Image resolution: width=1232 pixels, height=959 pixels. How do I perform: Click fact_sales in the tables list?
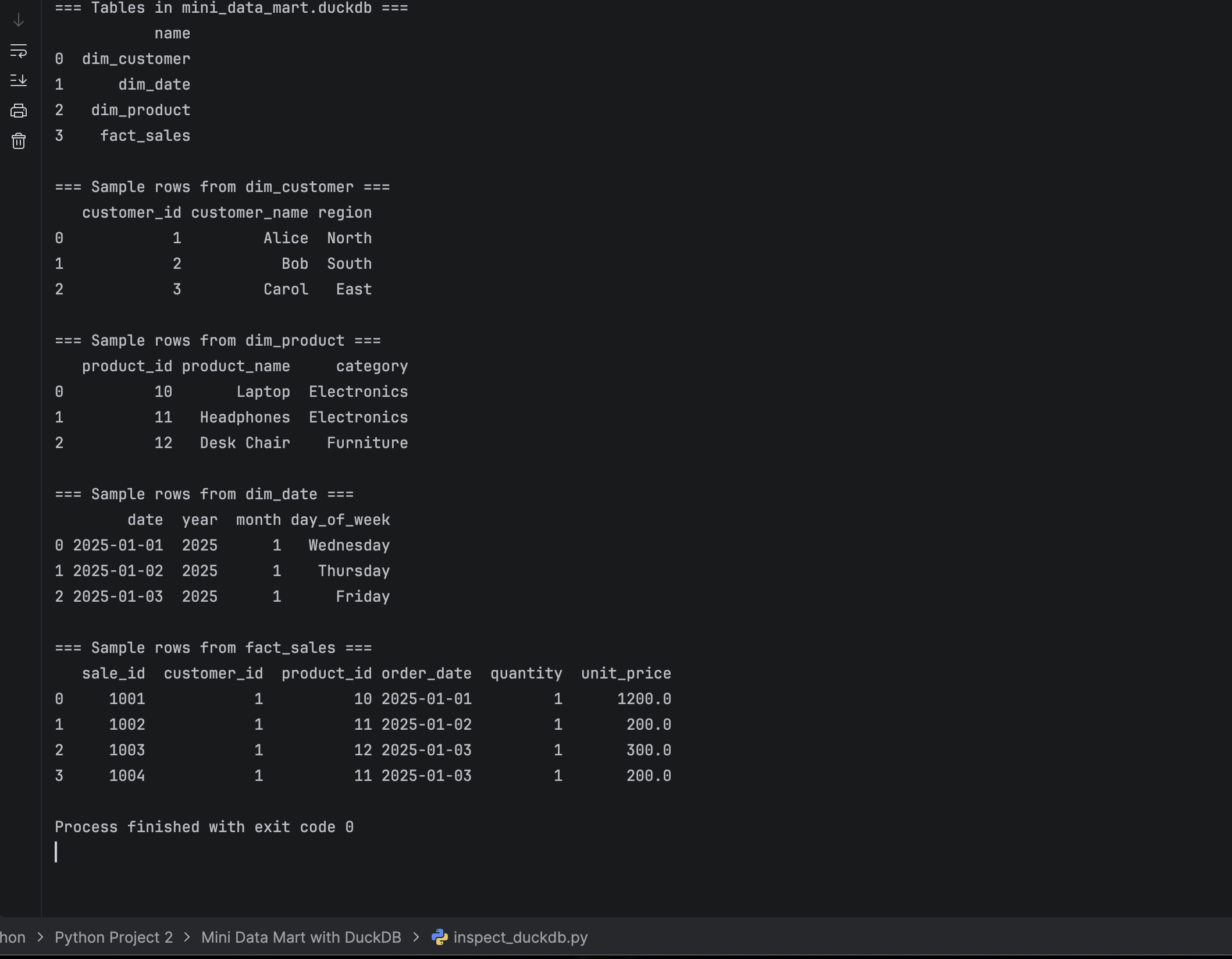click(x=145, y=136)
